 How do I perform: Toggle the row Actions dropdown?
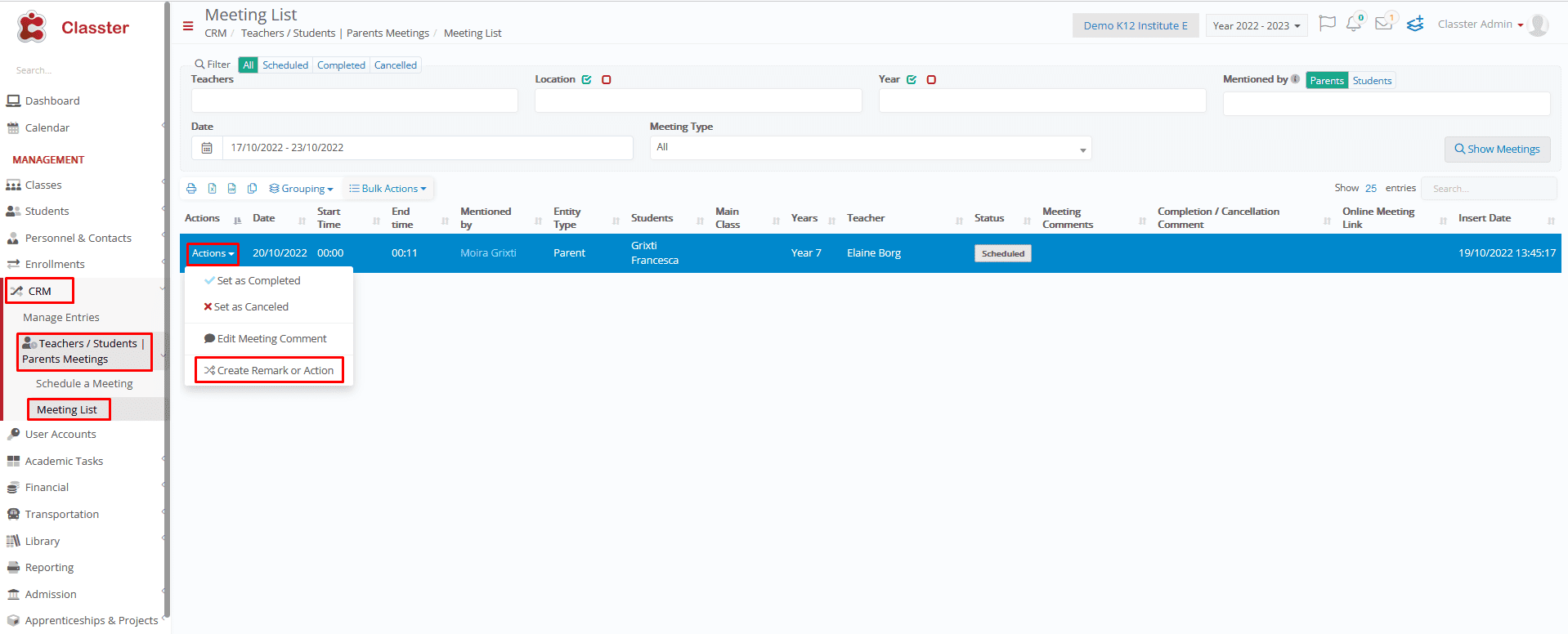(213, 253)
